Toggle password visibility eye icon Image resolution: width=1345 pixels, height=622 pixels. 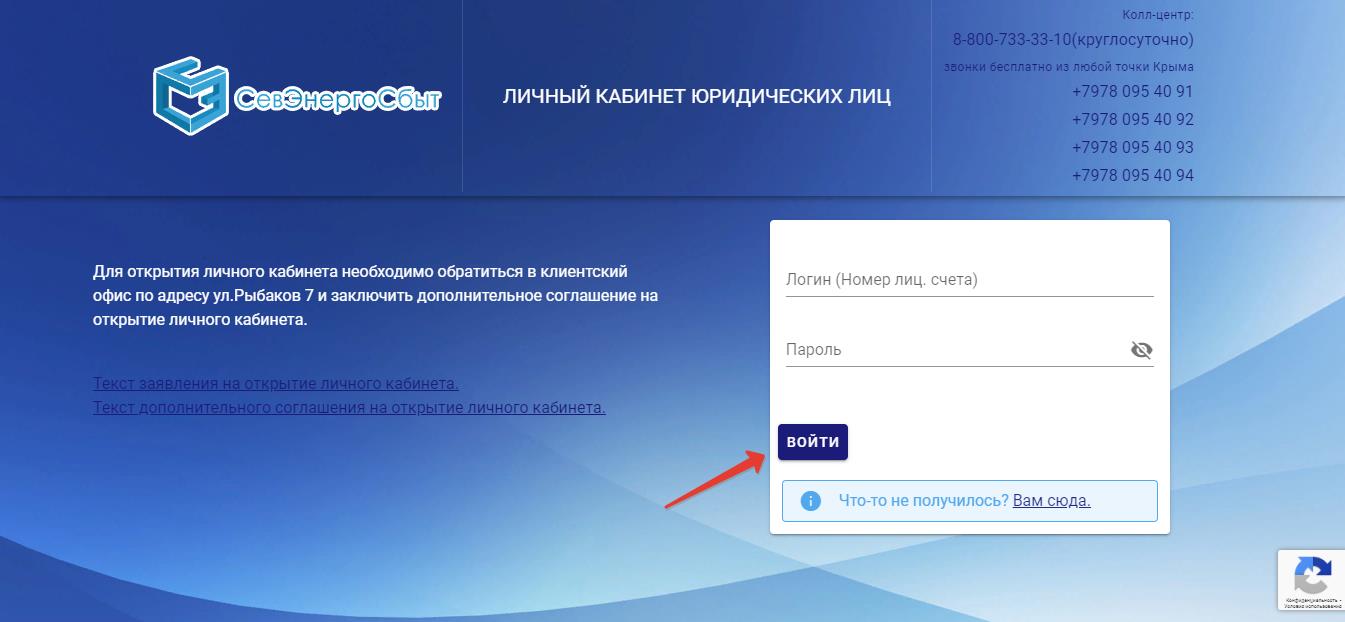coord(1141,350)
